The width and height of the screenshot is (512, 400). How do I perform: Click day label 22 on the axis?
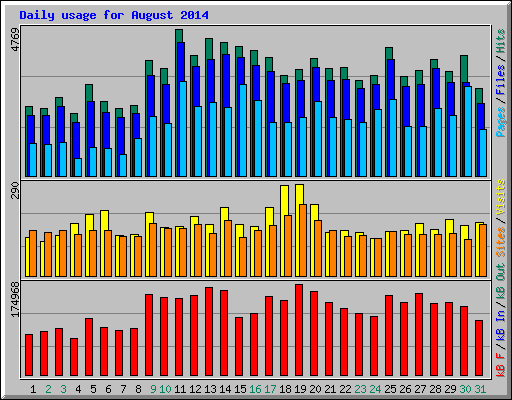[345, 389]
